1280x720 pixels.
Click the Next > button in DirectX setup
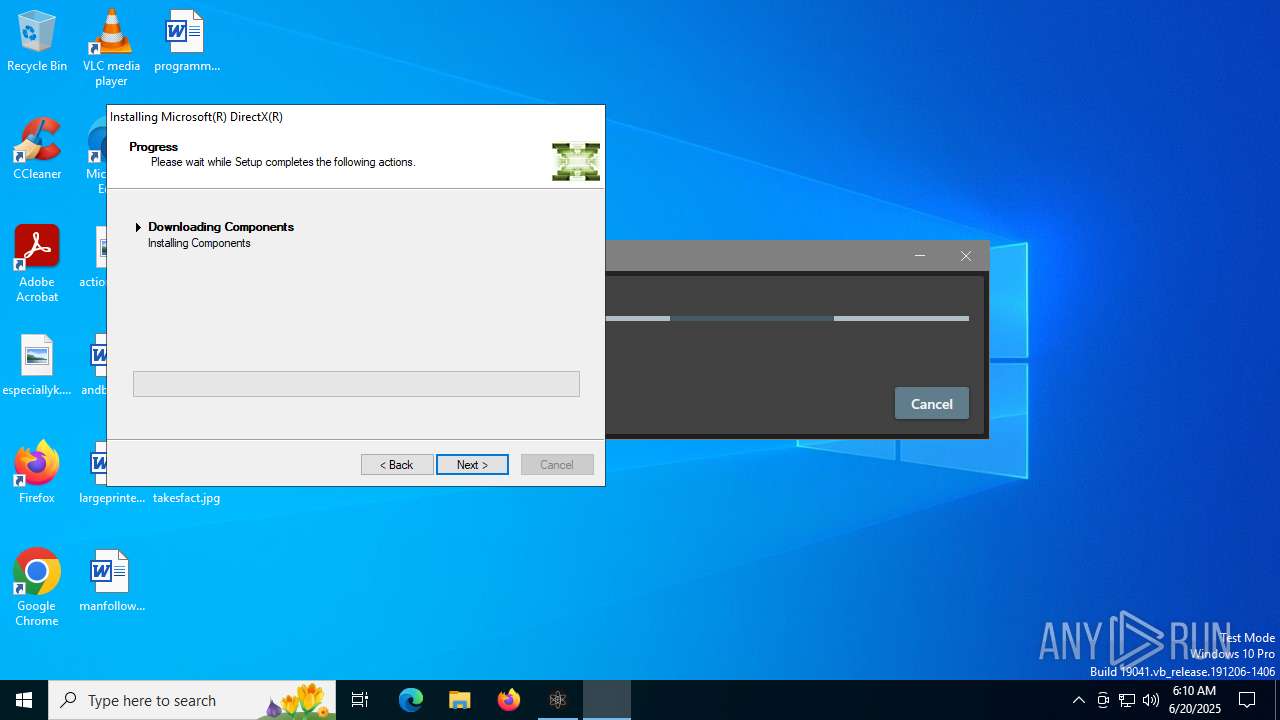point(472,465)
